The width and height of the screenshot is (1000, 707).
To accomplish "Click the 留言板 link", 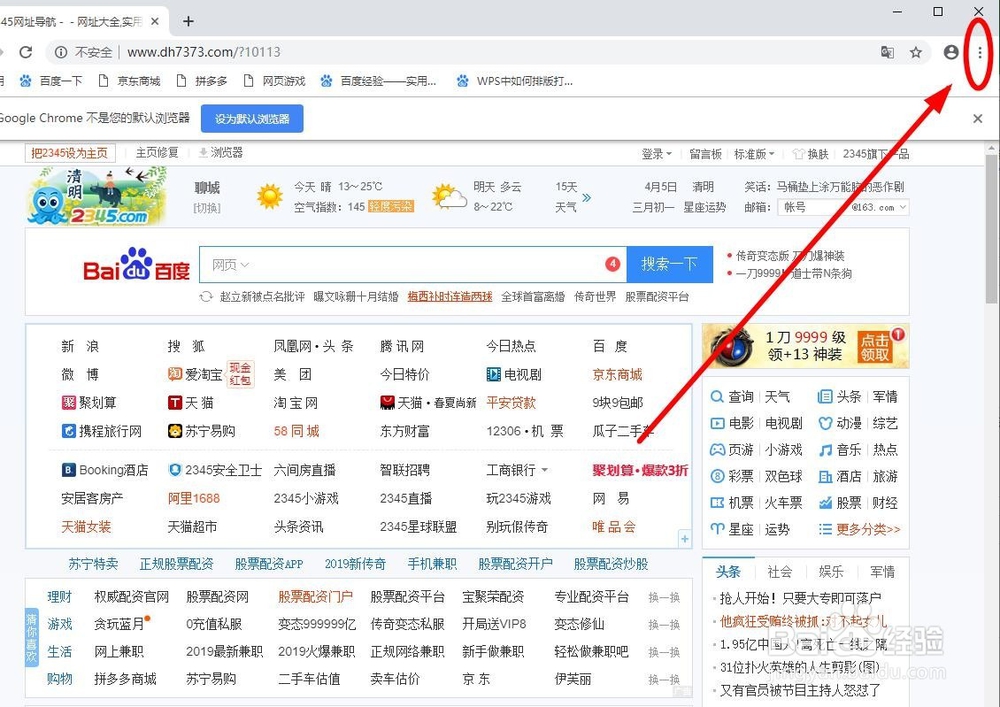I will click(705, 154).
